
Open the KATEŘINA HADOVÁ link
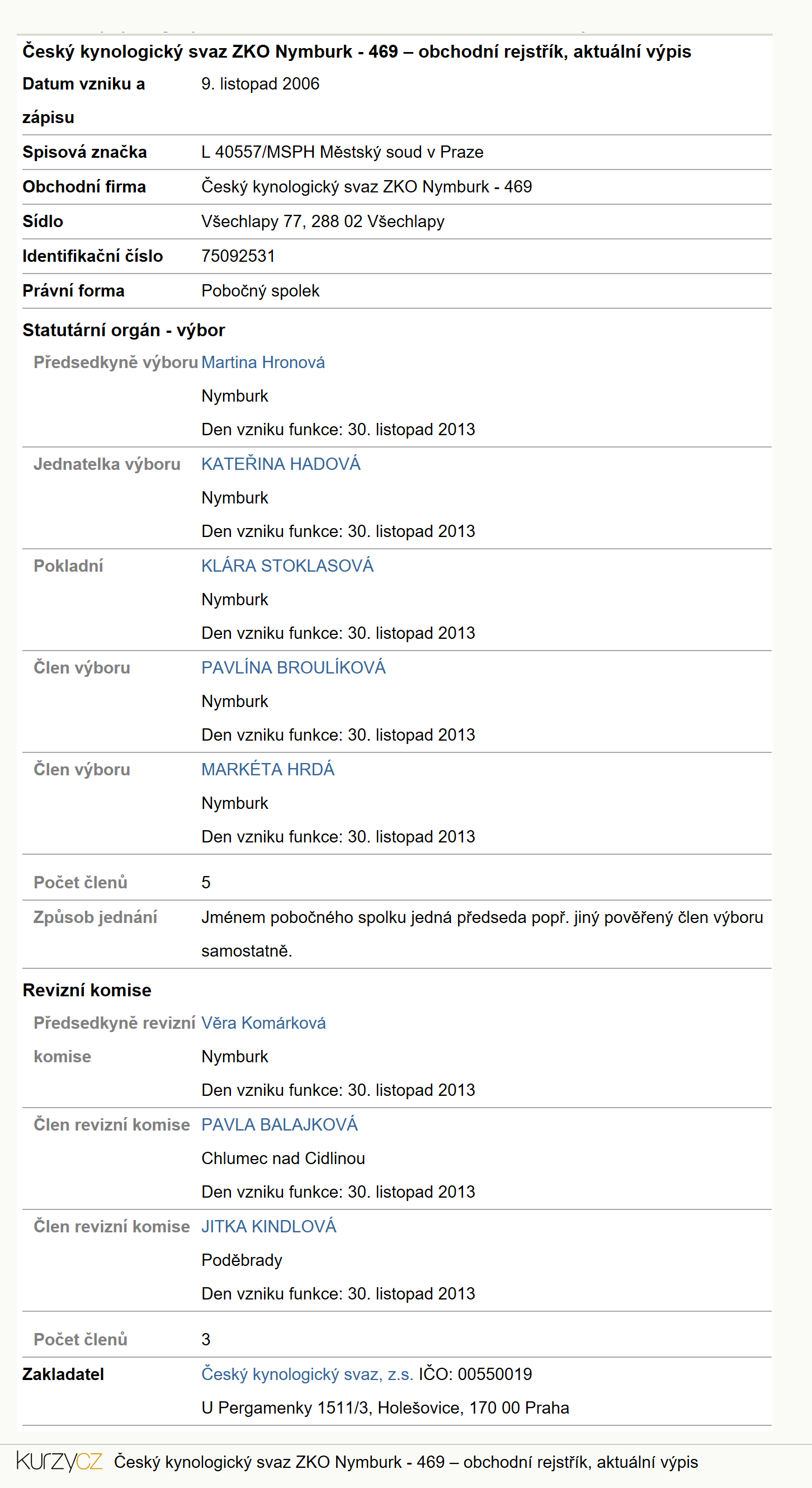pos(281,464)
